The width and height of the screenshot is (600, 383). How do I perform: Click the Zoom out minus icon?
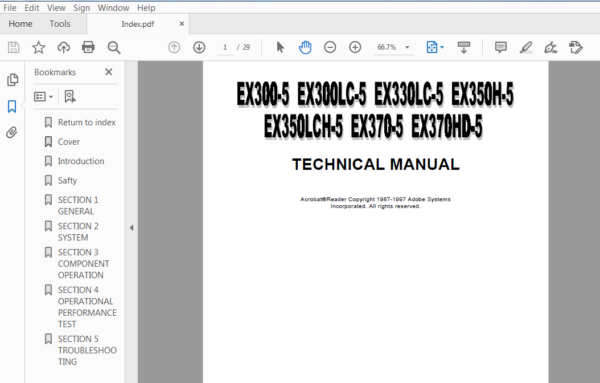coord(330,47)
